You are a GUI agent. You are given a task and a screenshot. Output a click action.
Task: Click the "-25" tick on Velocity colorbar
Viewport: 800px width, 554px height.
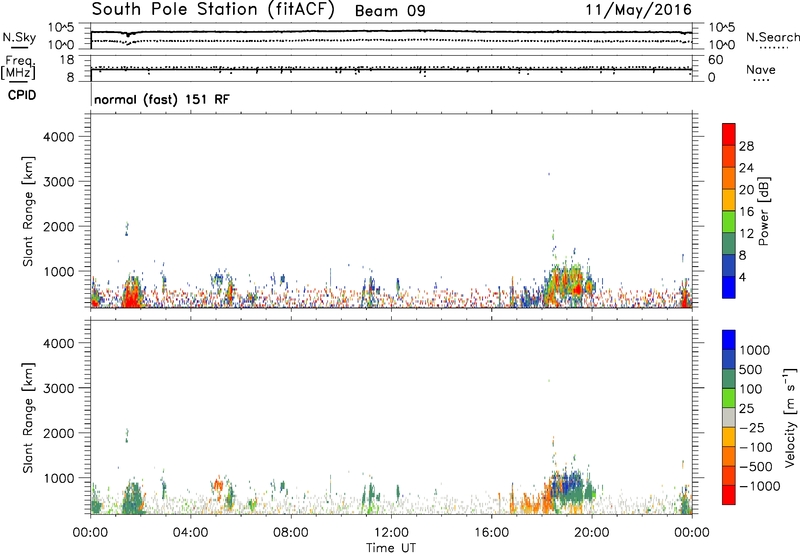click(x=752, y=428)
